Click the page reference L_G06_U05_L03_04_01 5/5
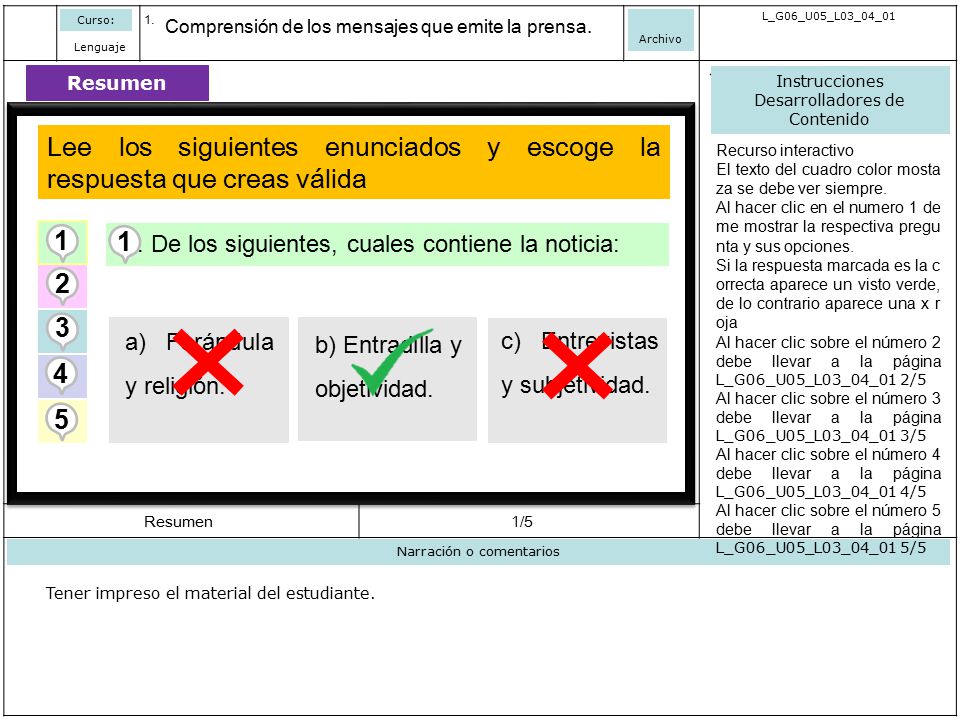This screenshot has height=720, width=960. [821, 548]
